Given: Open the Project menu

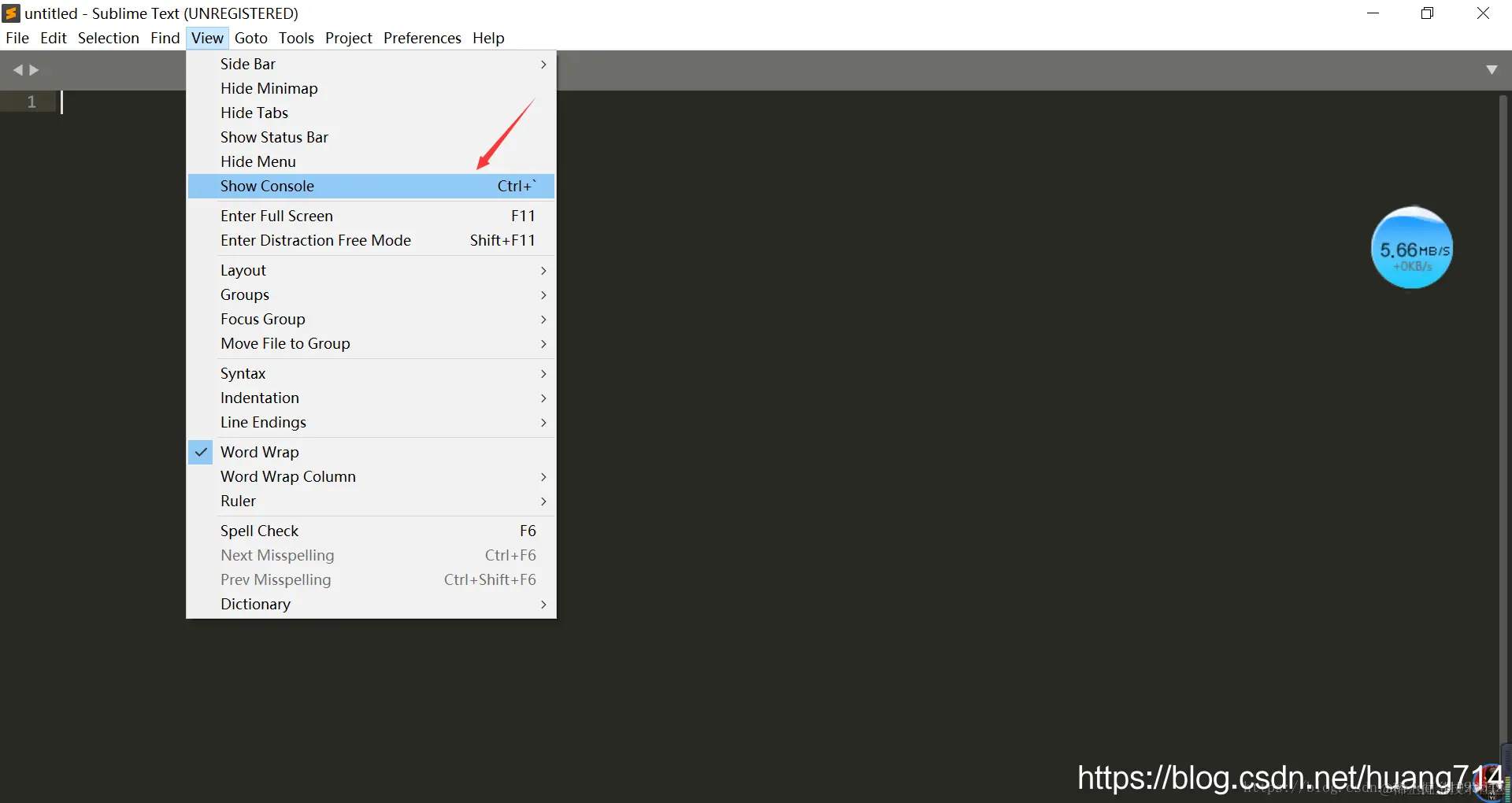Looking at the screenshot, I should (x=349, y=38).
